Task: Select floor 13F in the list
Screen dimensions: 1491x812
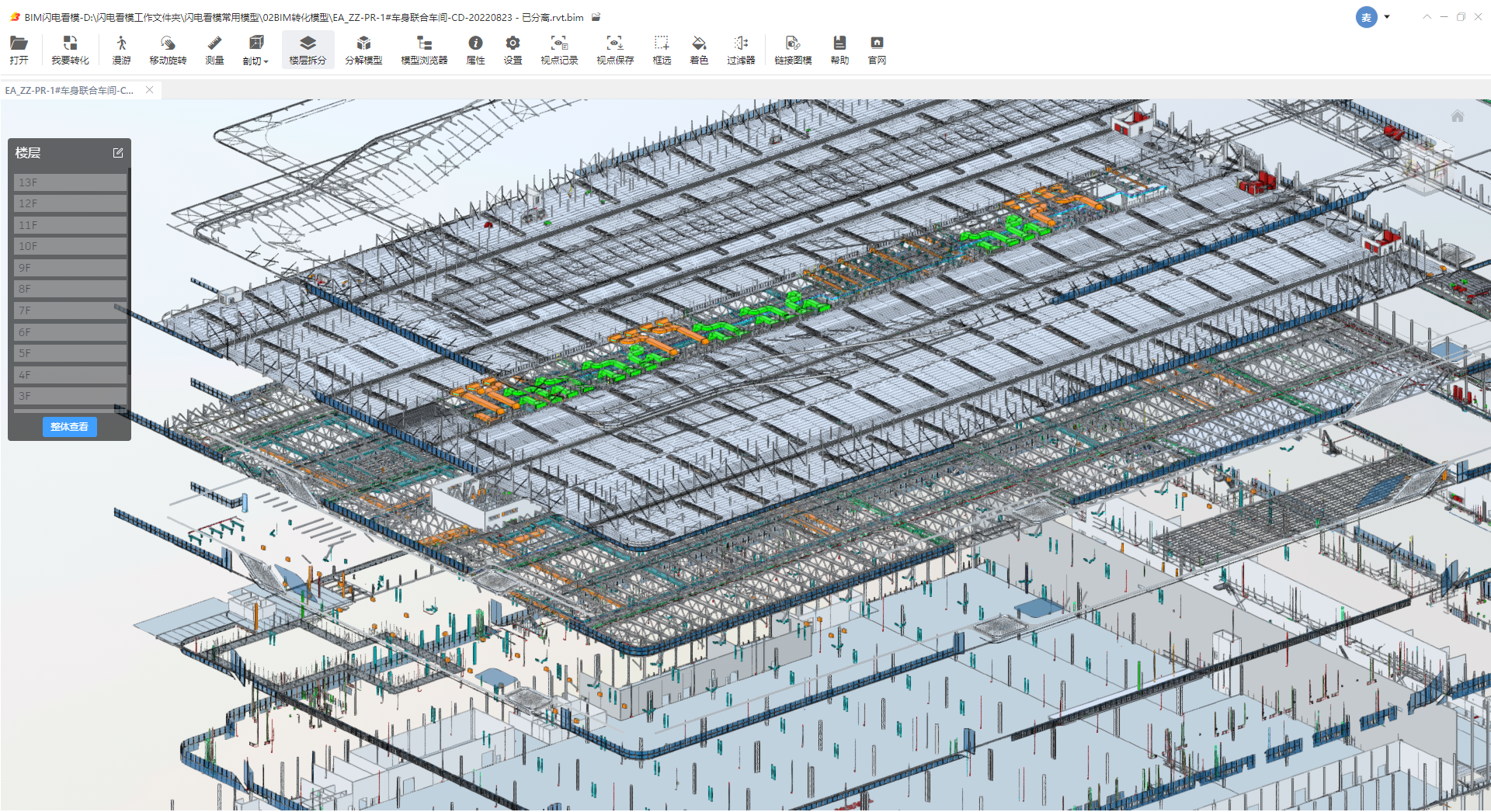Action: click(70, 182)
